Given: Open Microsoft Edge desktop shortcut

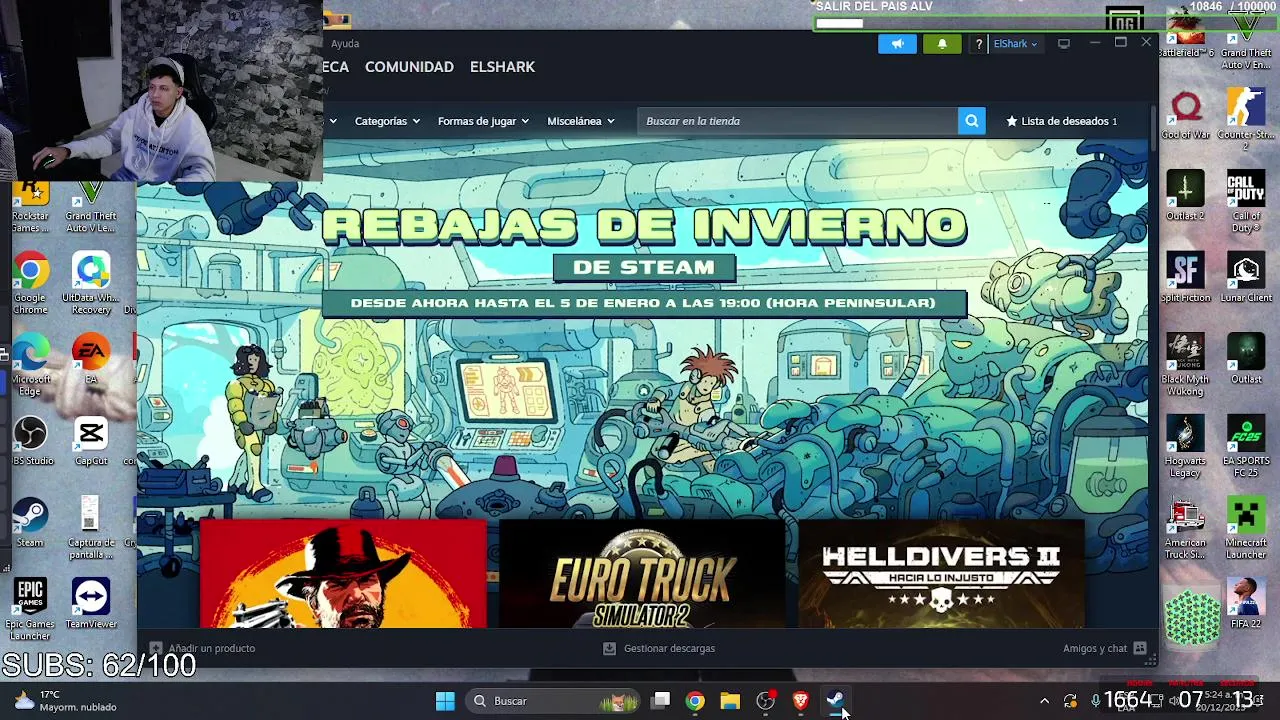Looking at the screenshot, I should [x=30, y=365].
